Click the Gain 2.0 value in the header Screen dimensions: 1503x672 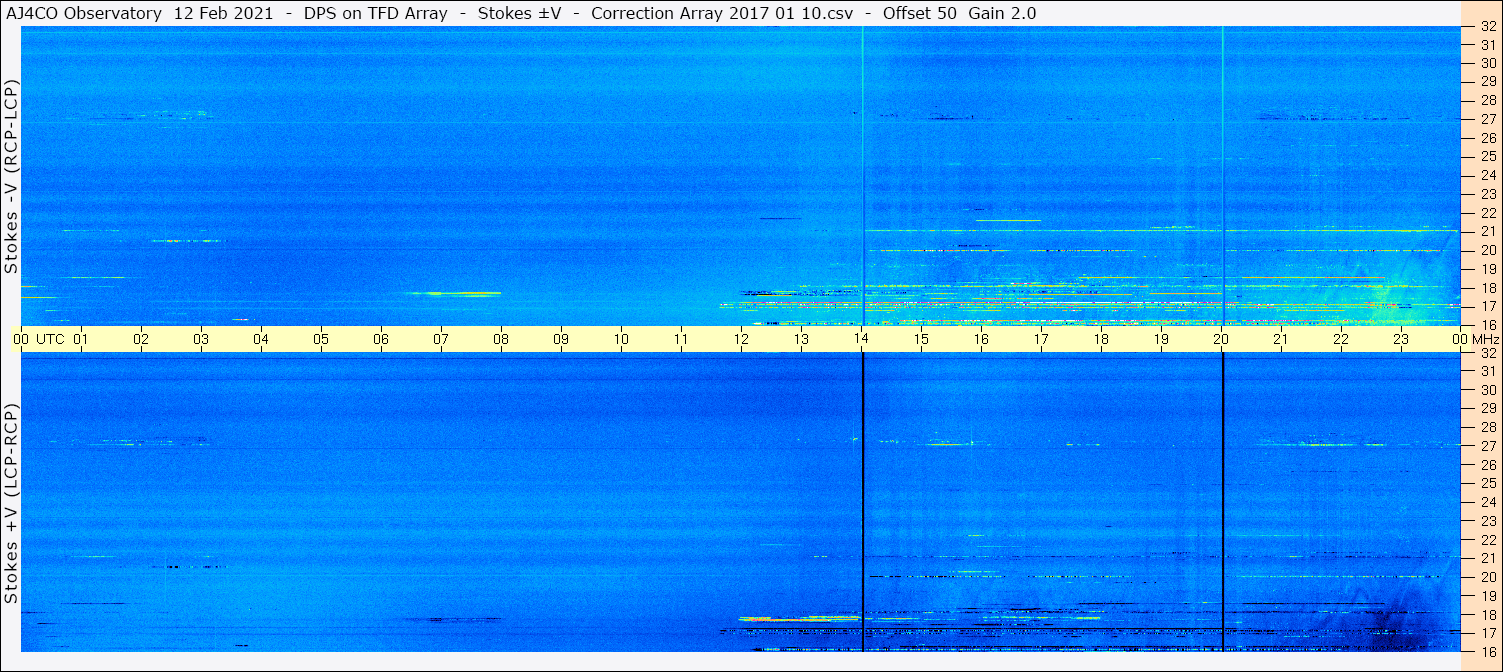click(1002, 13)
